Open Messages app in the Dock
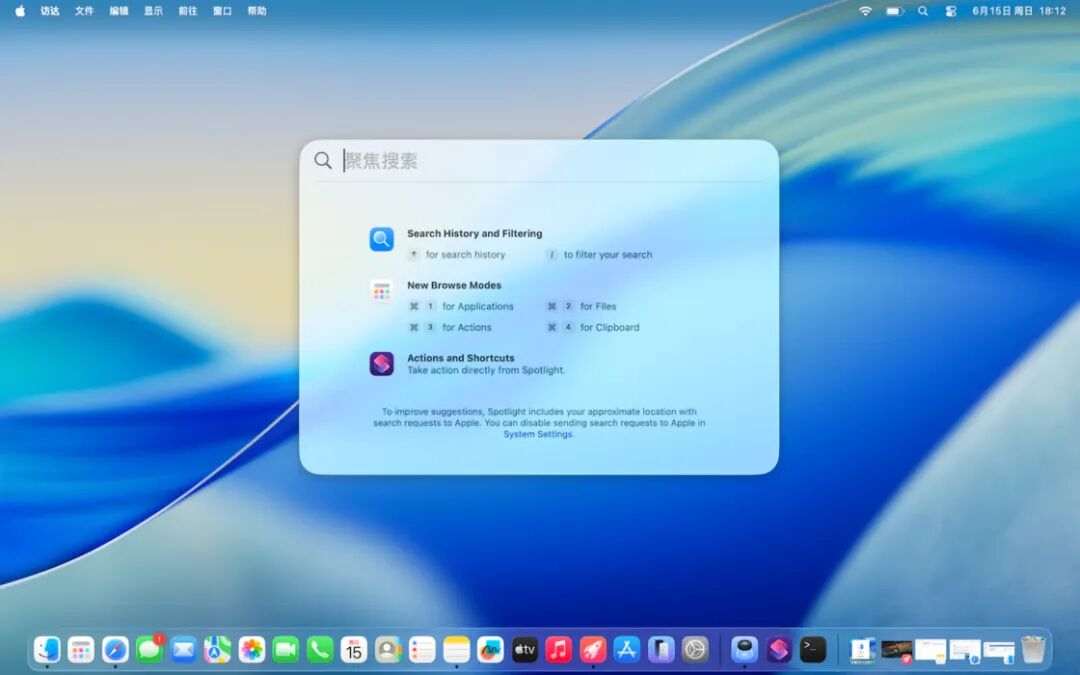Viewport: 1080px width, 675px height. [x=149, y=650]
